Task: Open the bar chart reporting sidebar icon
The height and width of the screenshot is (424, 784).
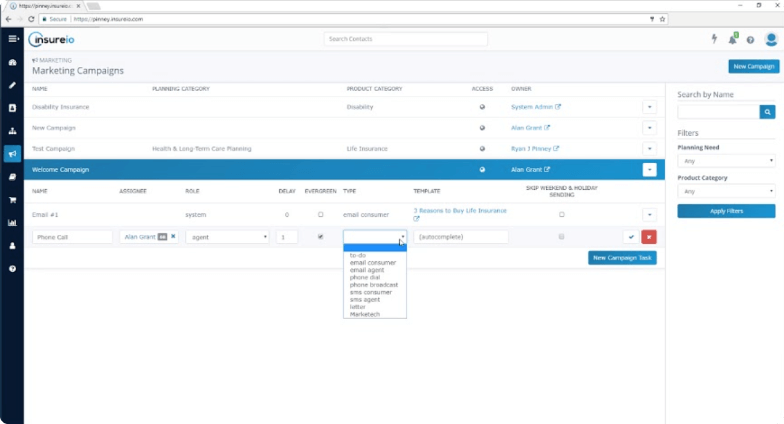Action: (12, 223)
